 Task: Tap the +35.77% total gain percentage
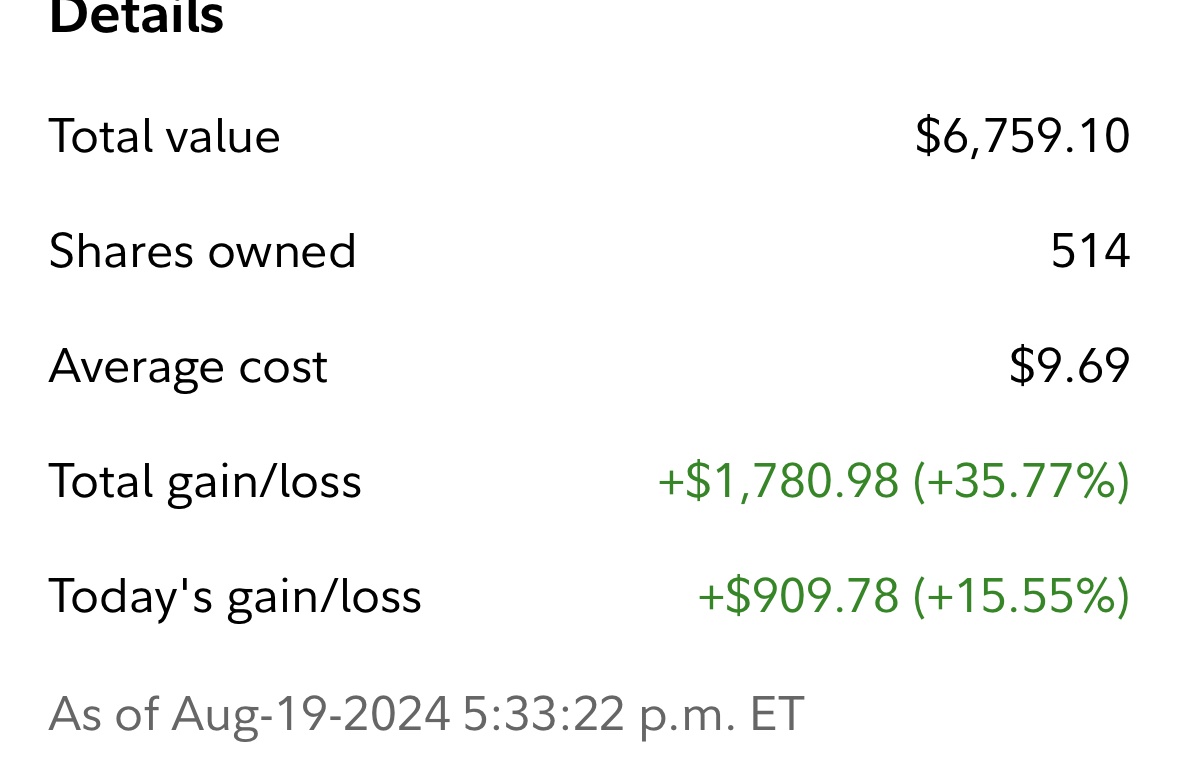[1022, 481]
